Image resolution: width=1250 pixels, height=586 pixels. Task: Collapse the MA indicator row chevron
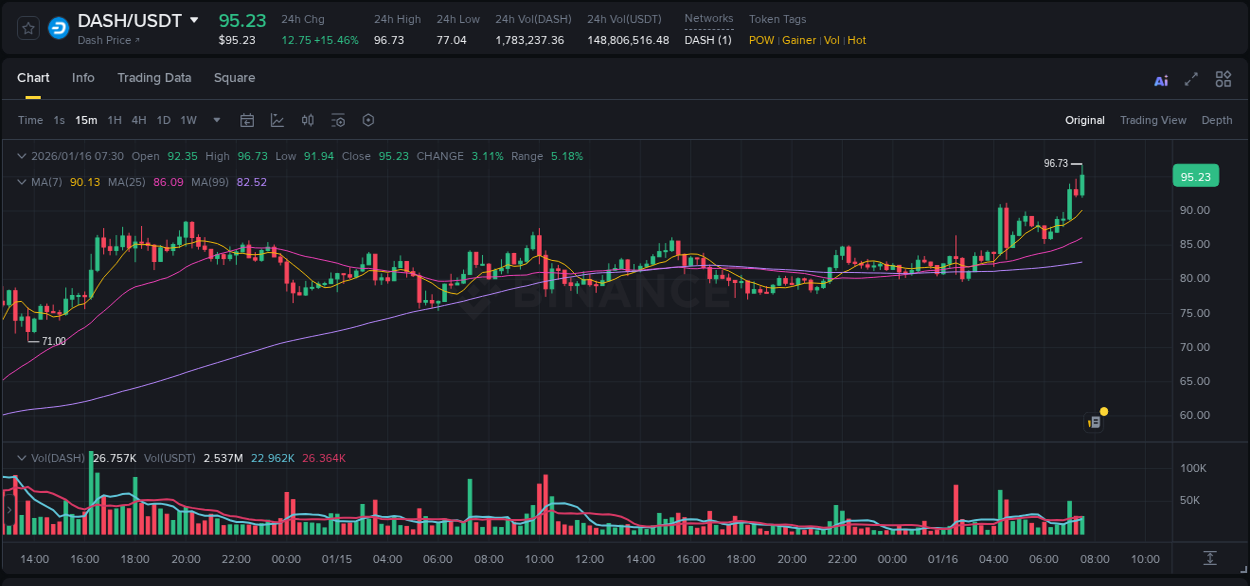(x=20, y=182)
